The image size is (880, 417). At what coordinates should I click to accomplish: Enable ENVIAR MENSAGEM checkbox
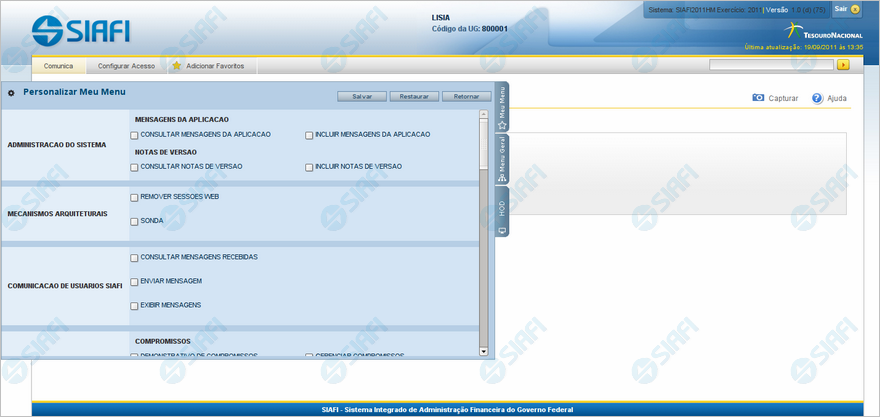point(134,282)
